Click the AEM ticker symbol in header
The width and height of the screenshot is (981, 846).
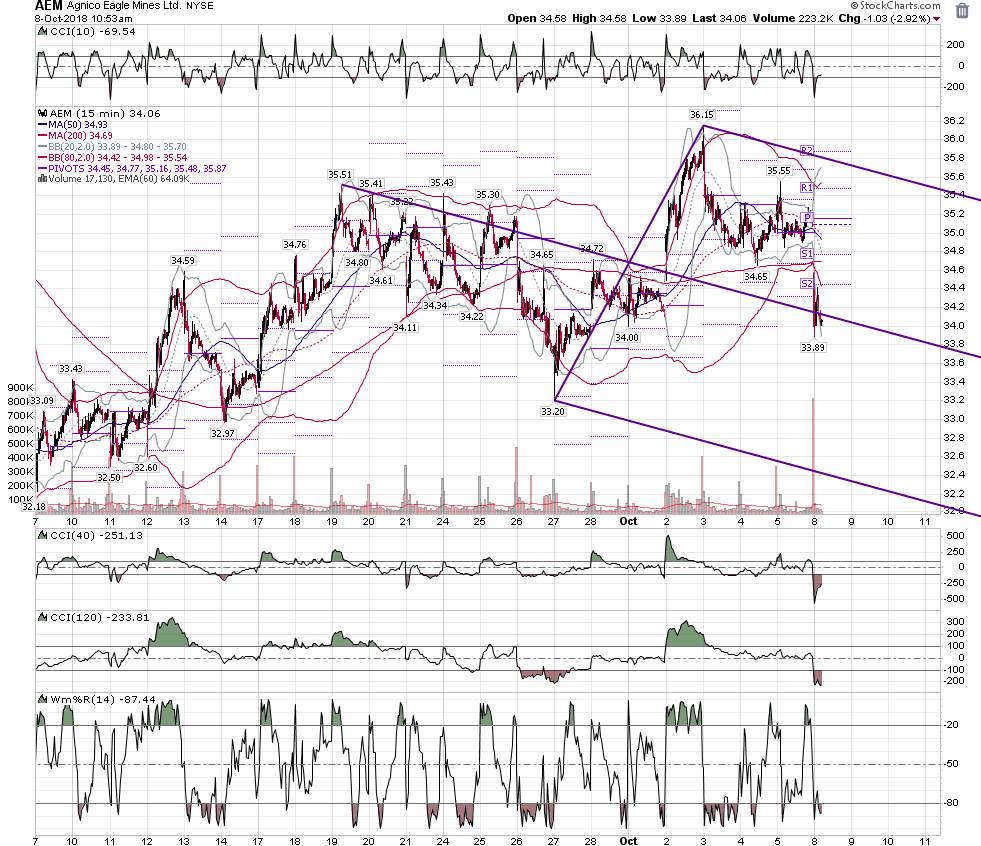coord(49,6)
